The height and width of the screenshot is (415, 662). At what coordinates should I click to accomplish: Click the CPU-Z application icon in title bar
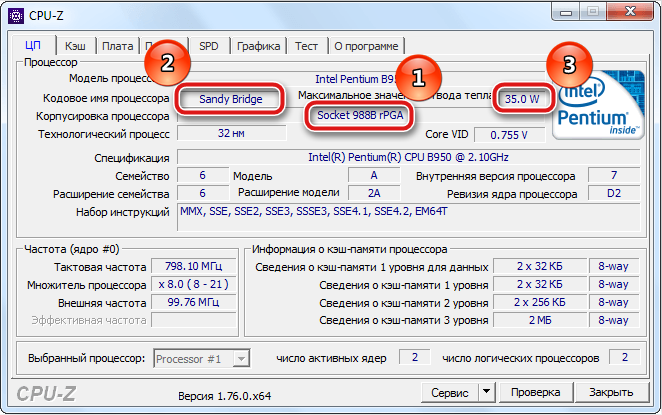tap(16, 16)
